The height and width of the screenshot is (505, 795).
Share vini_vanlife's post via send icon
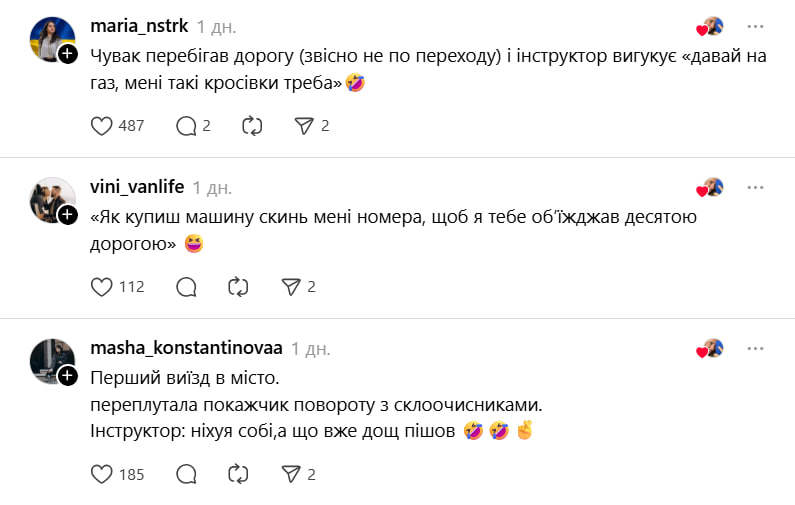pyautogui.click(x=290, y=286)
